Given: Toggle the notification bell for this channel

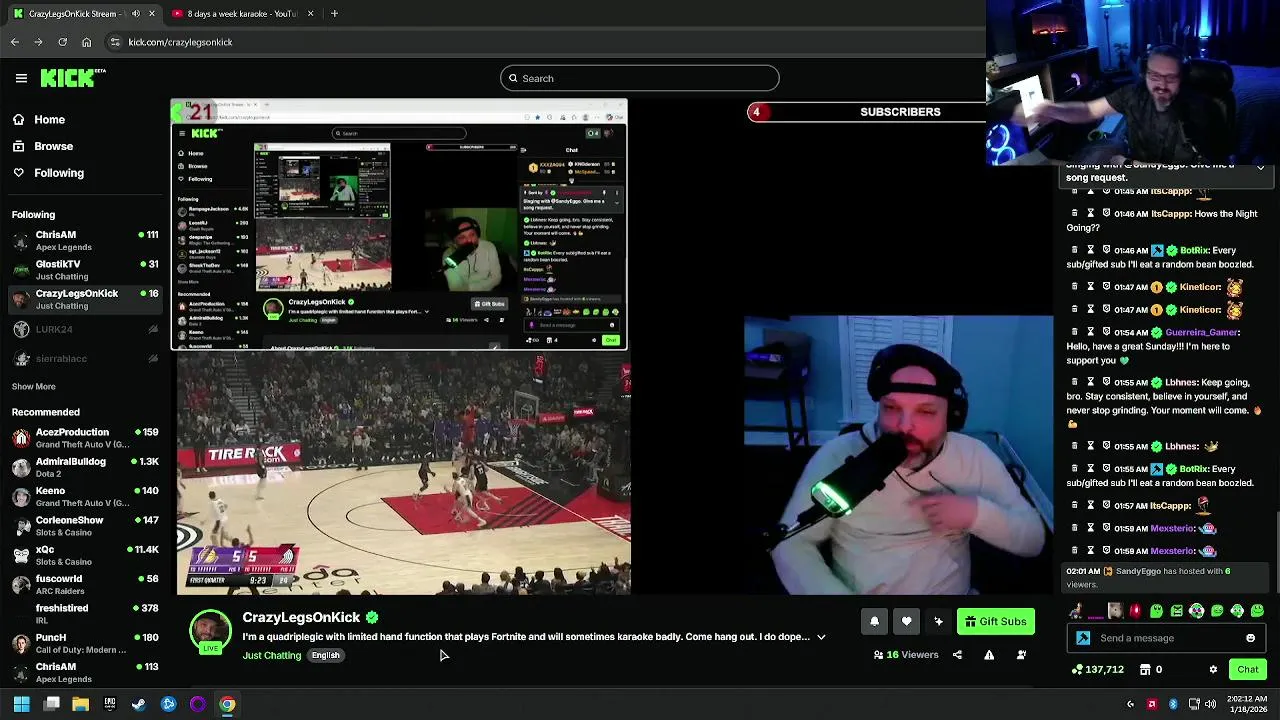Looking at the screenshot, I should [874, 622].
